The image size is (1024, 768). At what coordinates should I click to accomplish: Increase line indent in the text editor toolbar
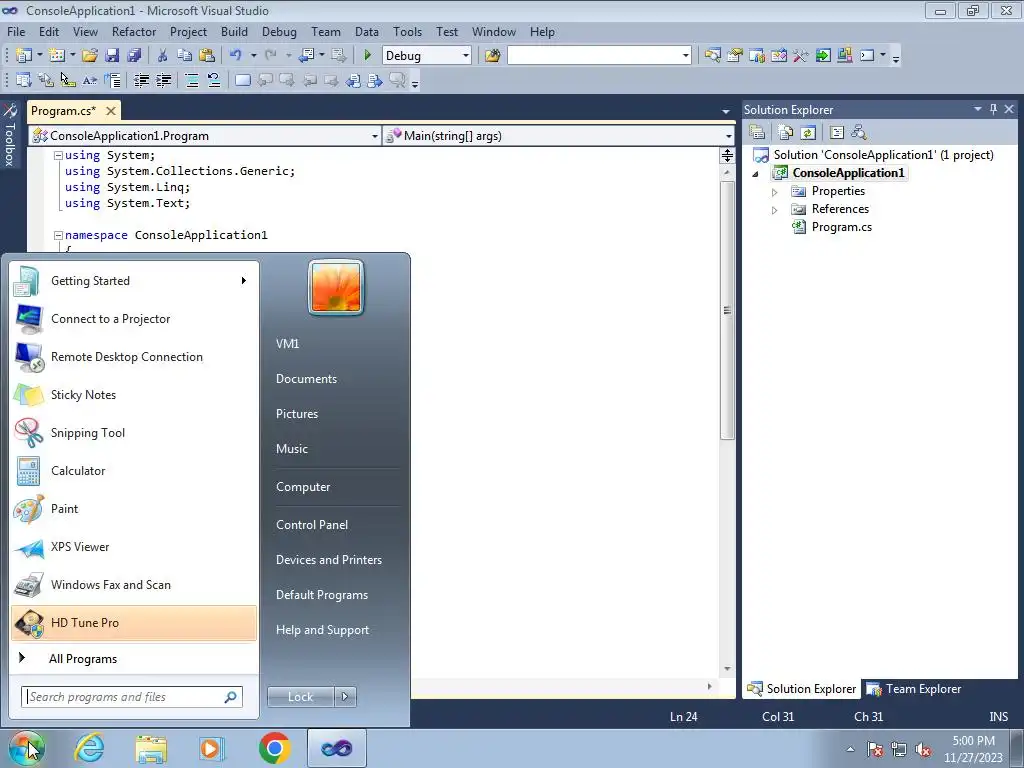pyautogui.click(x=163, y=80)
